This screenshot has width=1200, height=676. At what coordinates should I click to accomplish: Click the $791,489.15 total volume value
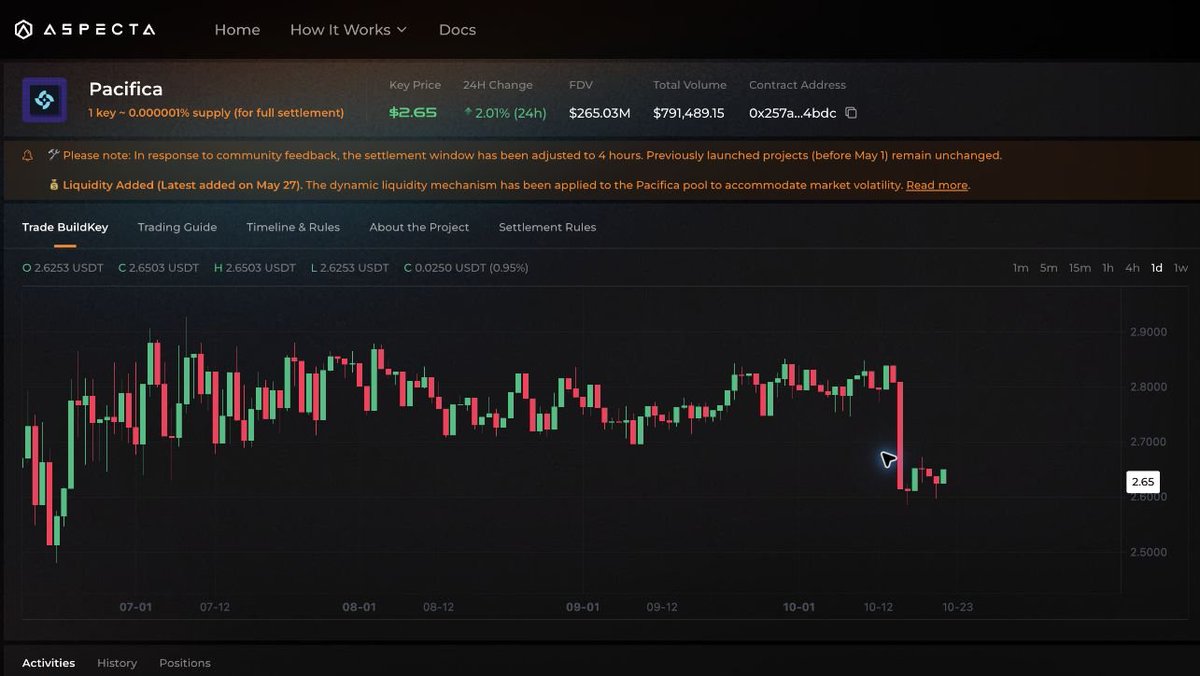[x=689, y=113]
